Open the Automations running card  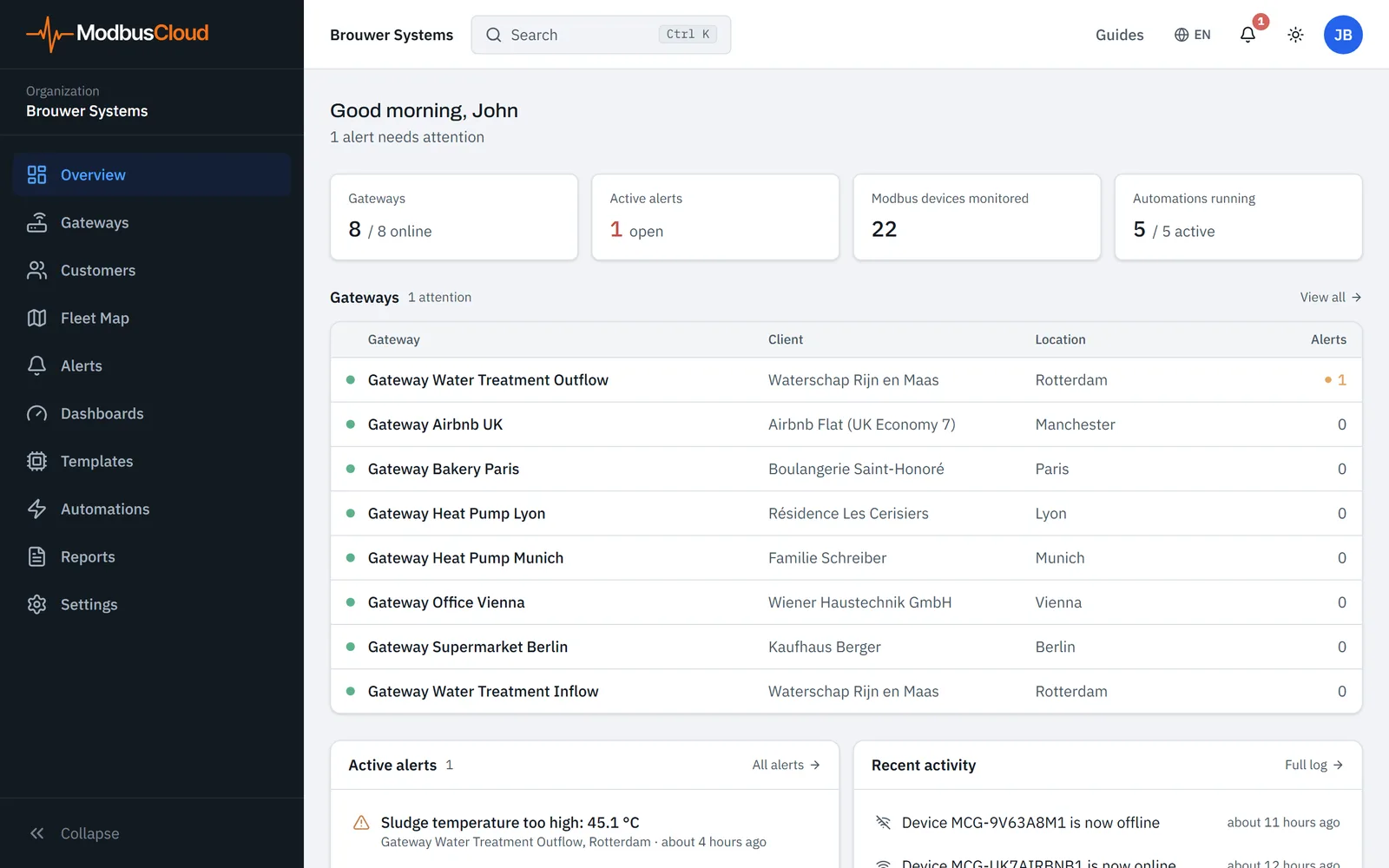1238,217
